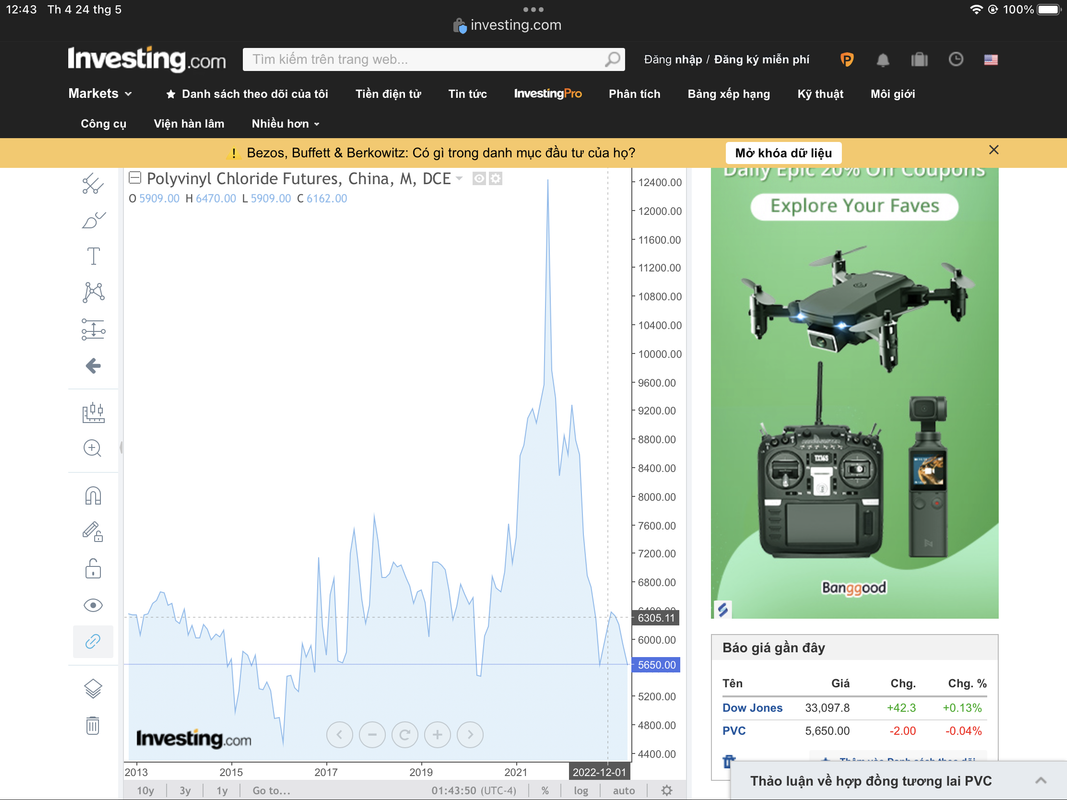Remove drawings with chart trash icon
The height and width of the screenshot is (800, 1067).
point(93,725)
